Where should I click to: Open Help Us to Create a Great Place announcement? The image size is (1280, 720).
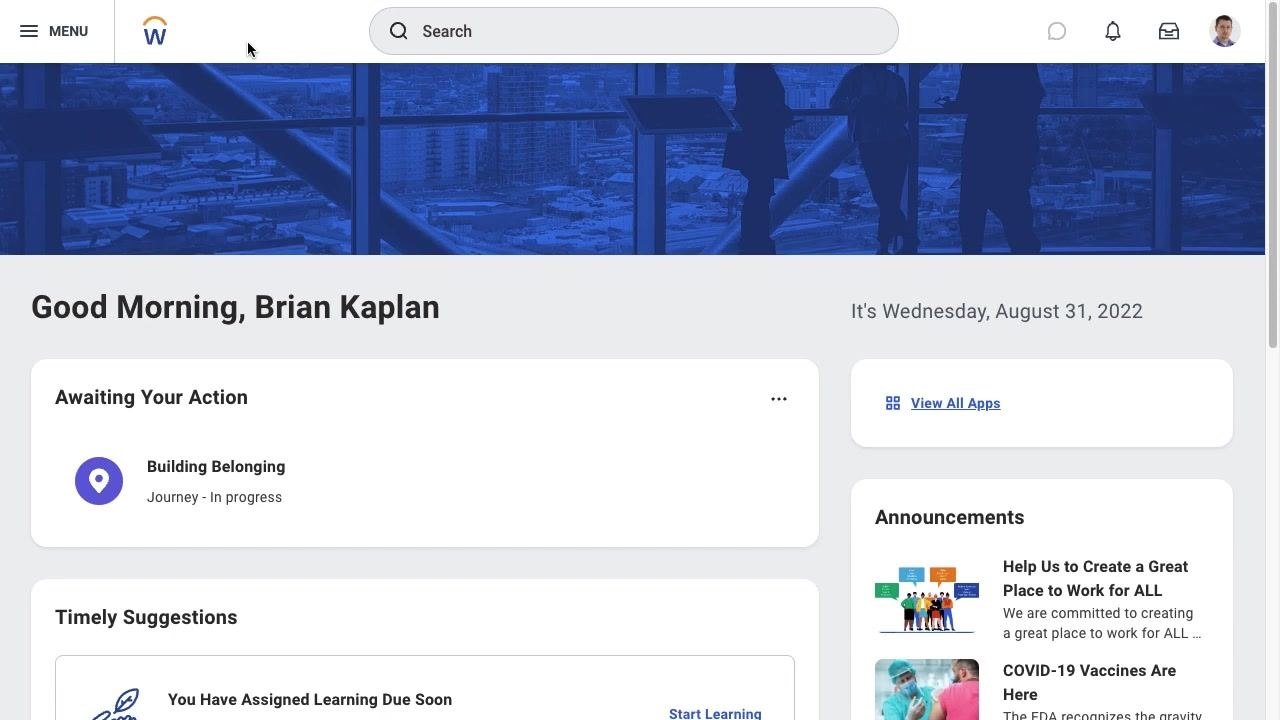pos(1095,578)
